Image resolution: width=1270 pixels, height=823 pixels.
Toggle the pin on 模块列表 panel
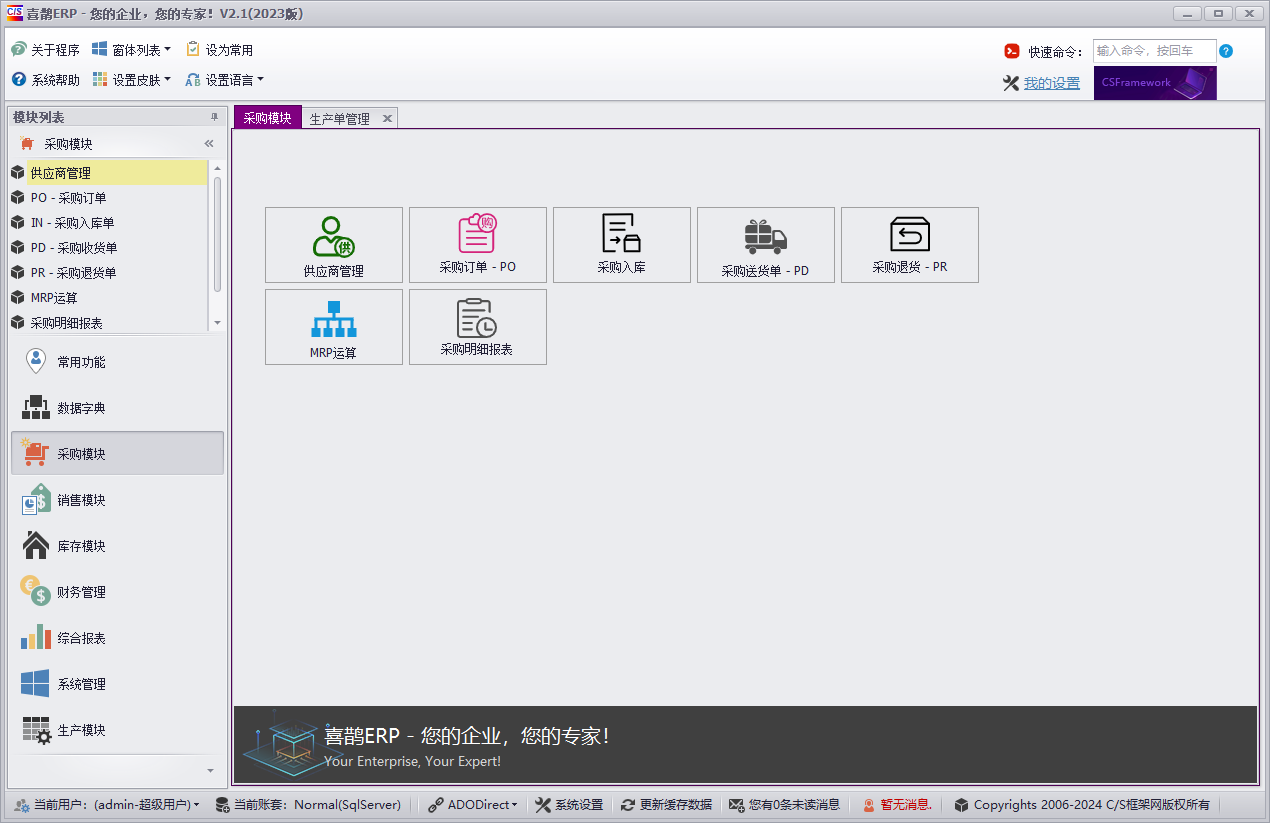coord(214,117)
